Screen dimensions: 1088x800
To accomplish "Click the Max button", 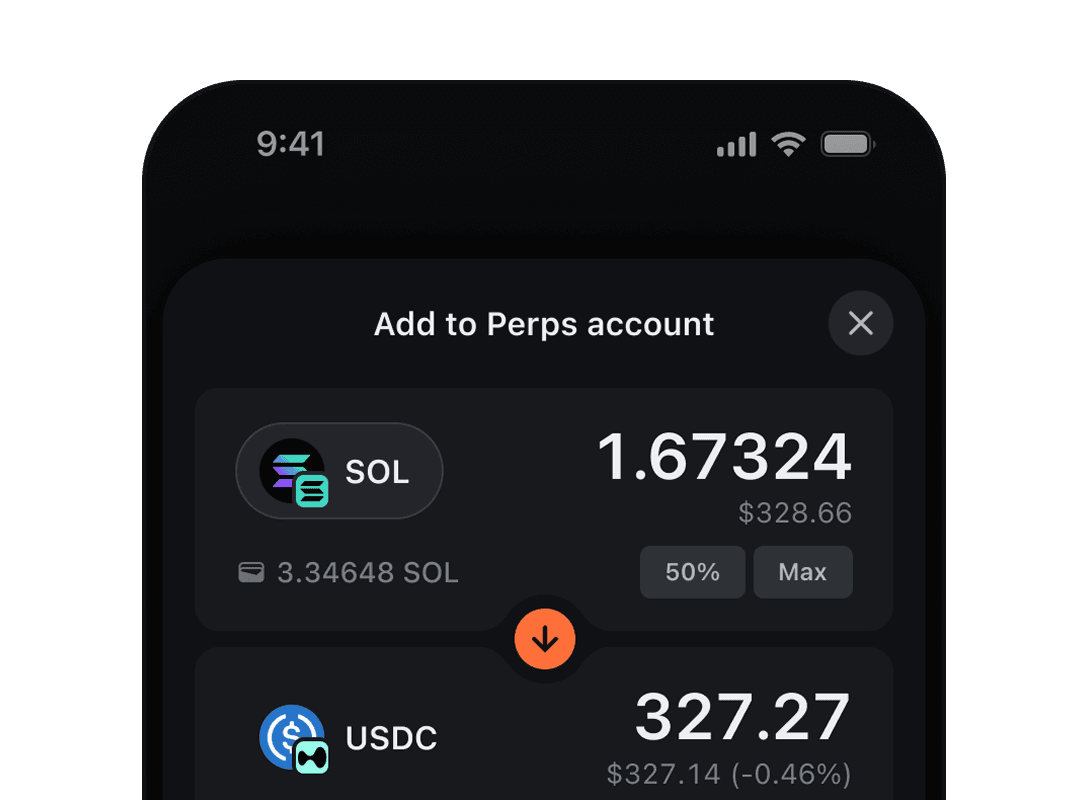I will (803, 571).
